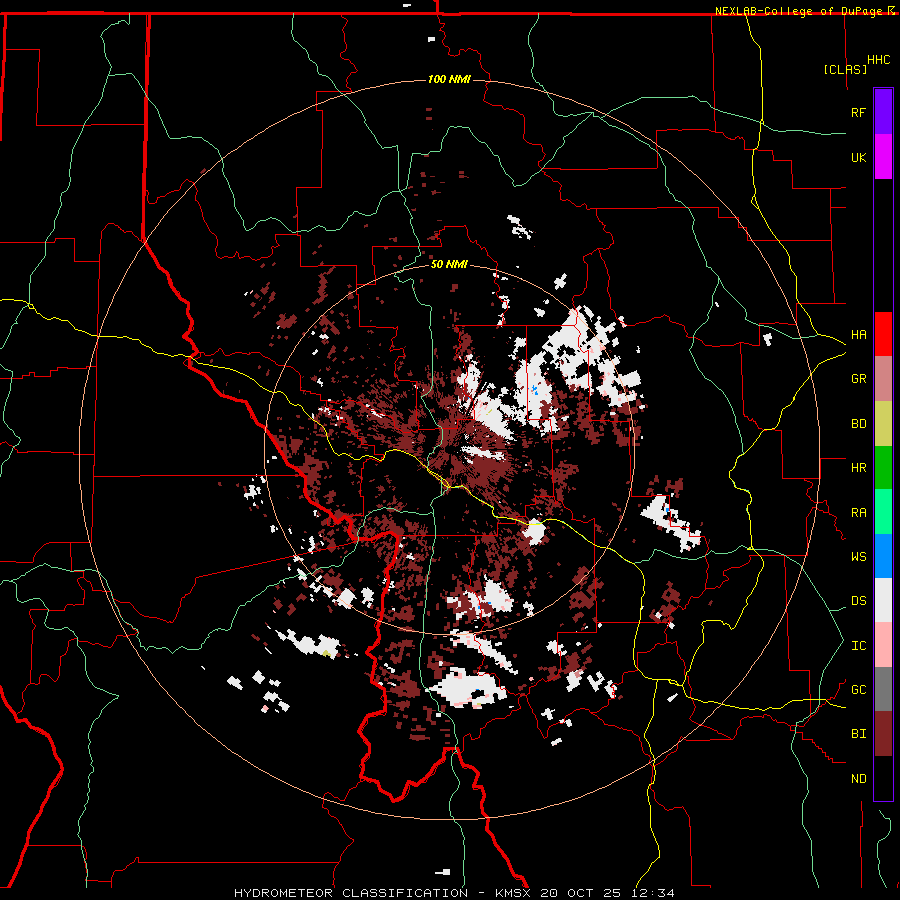Screen dimensions: 900x900
Task: Click the red HA legend color swatch
Action: 883,334
